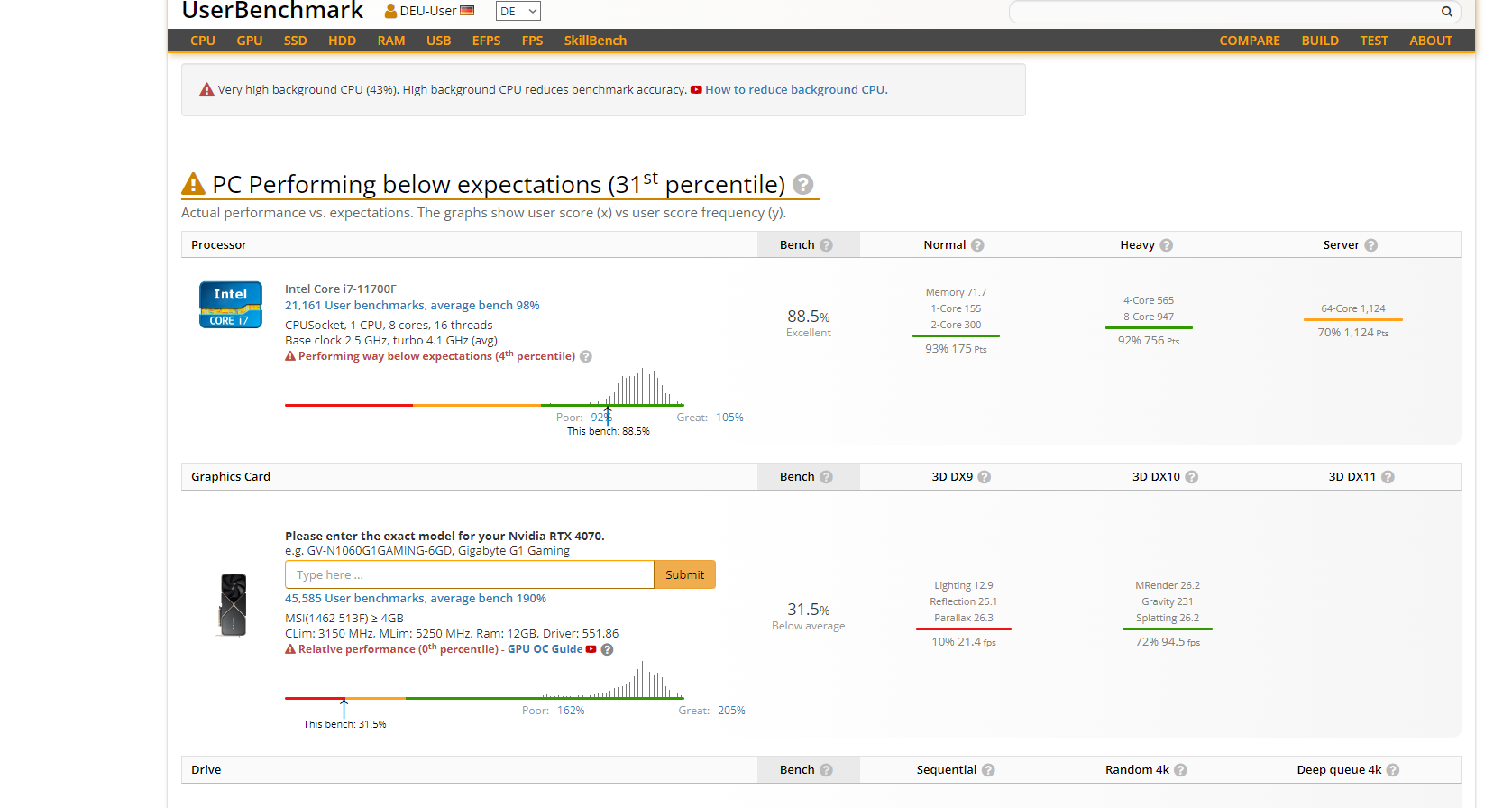Click the '72% 94.5 fps' DX10 score
The height and width of the screenshot is (808, 1512).
coord(1168,642)
